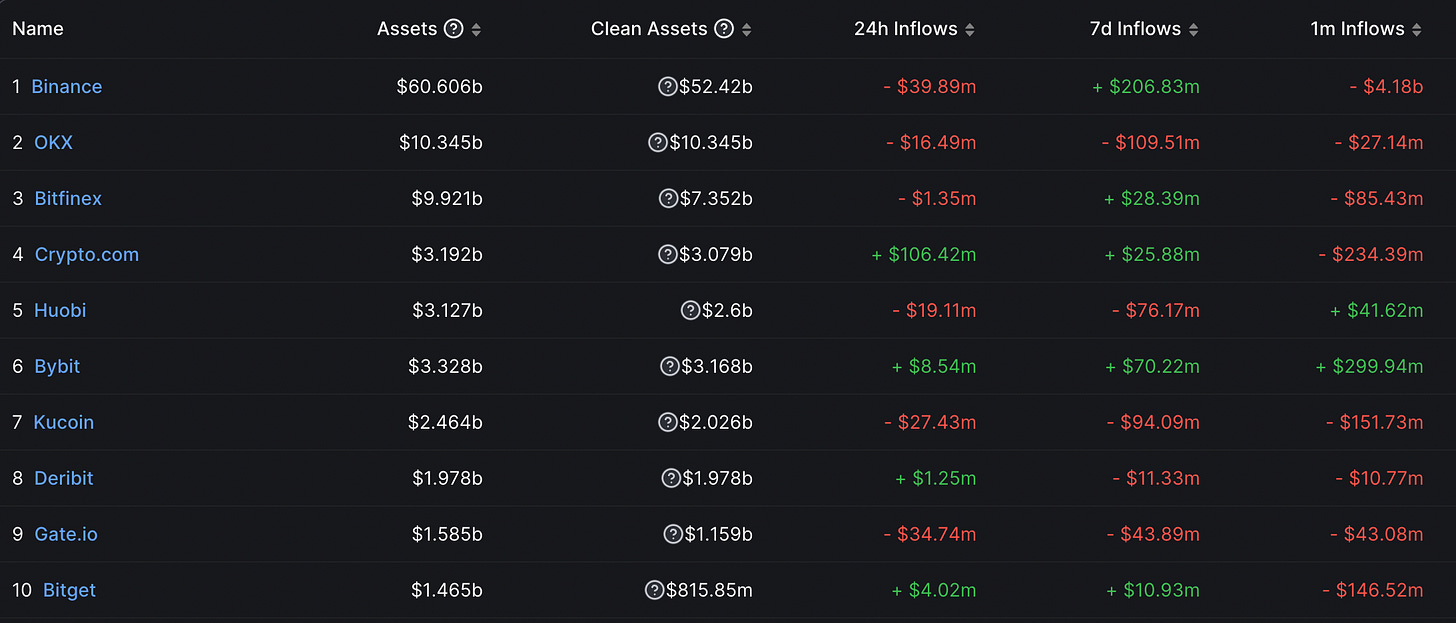Sort by Clean Assets using its sort arrows

(747, 30)
